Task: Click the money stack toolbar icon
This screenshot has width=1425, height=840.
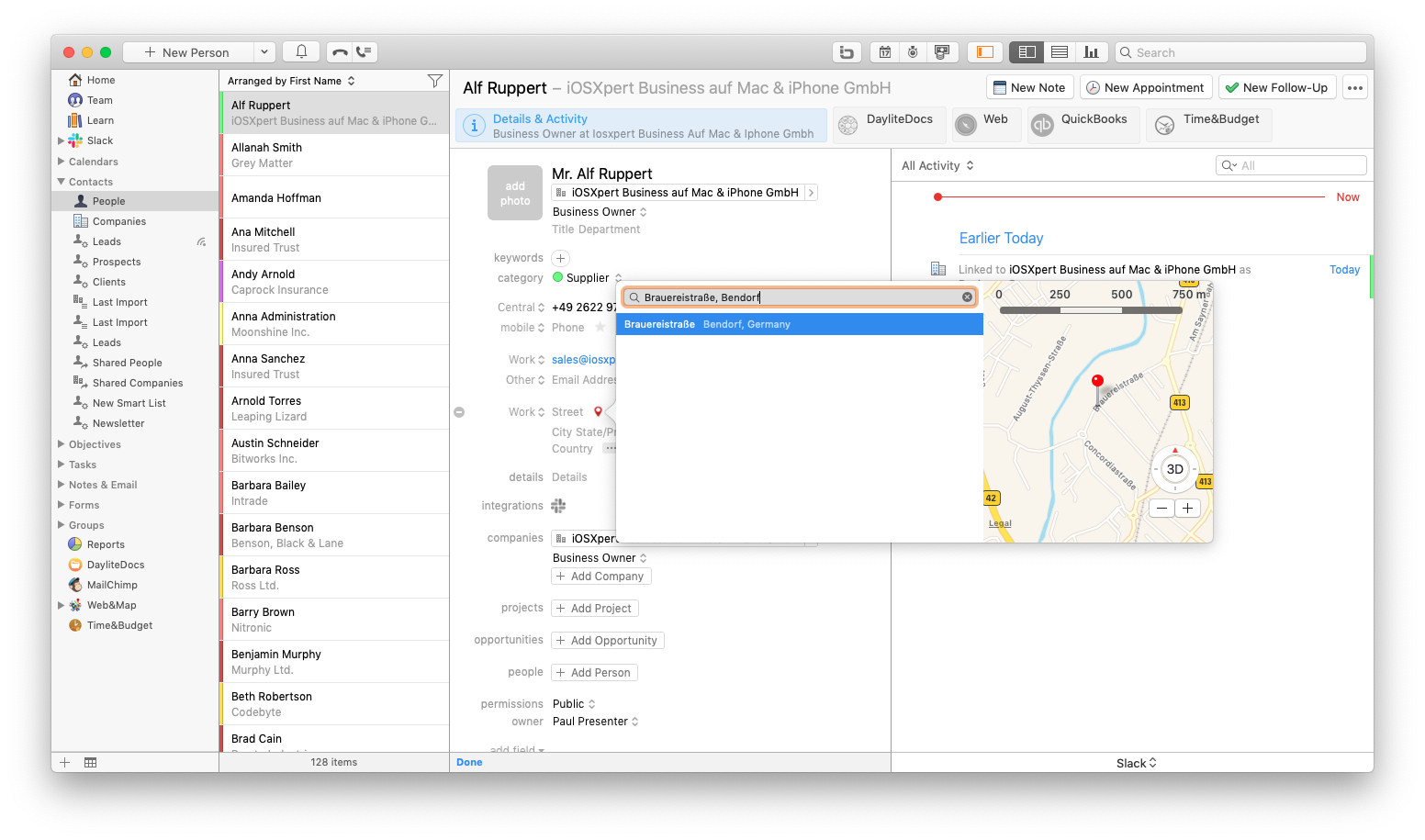Action: (x=941, y=52)
